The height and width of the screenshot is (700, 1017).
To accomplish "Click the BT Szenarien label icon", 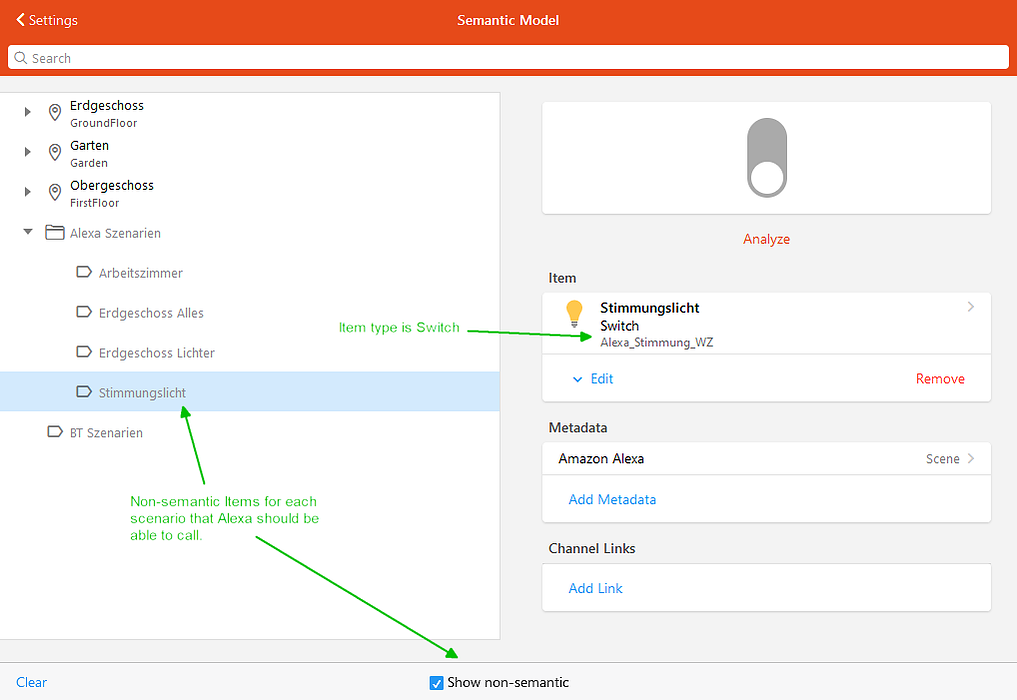I will 55,431.
